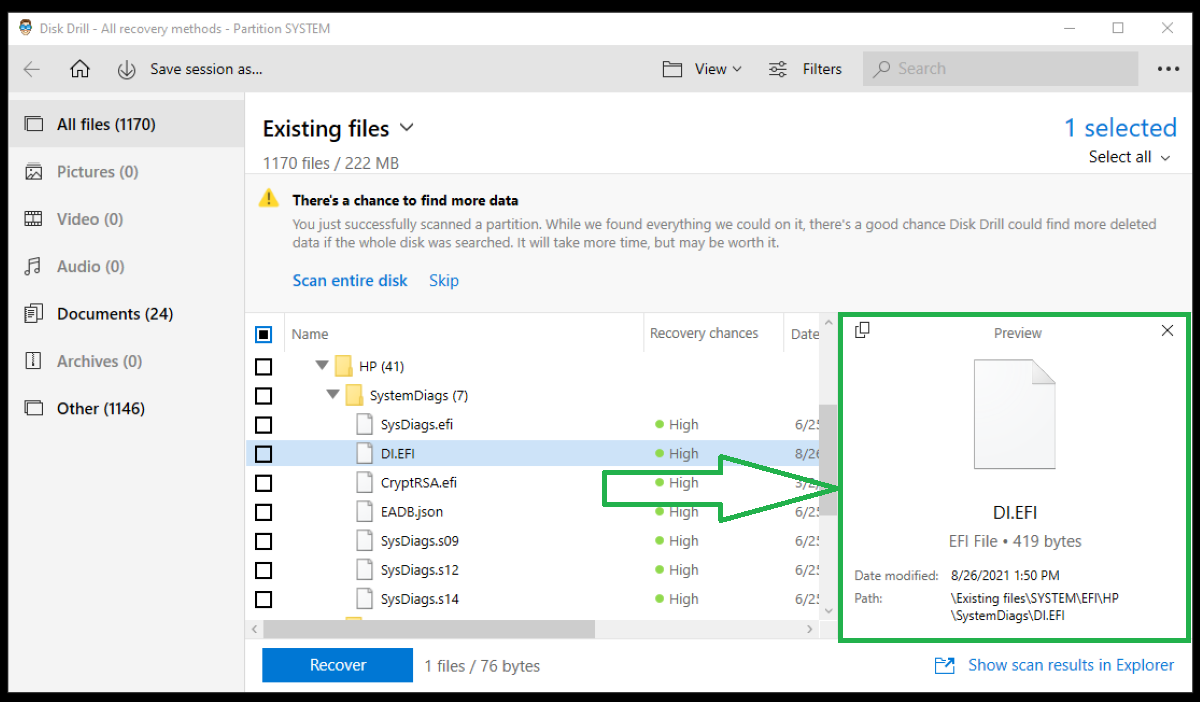
Task: Click the Show scan results Explorer icon
Action: click(x=944, y=665)
